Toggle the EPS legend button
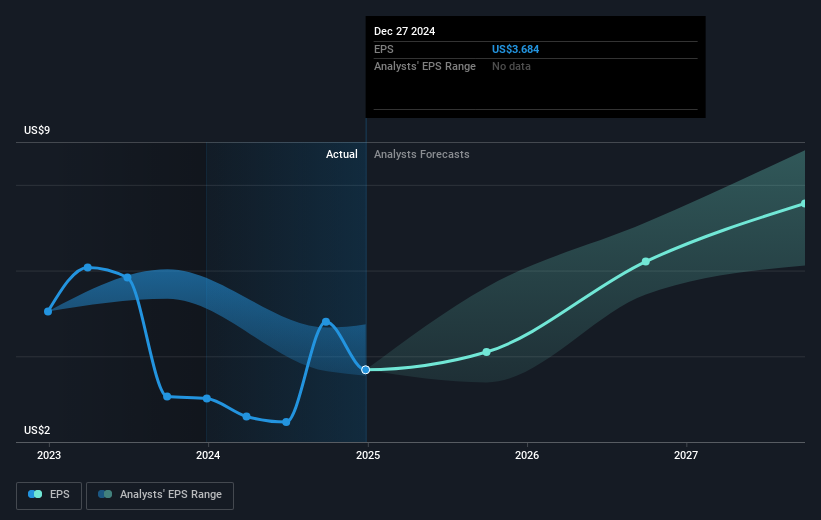The width and height of the screenshot is (821, 520). coord(49,495)
